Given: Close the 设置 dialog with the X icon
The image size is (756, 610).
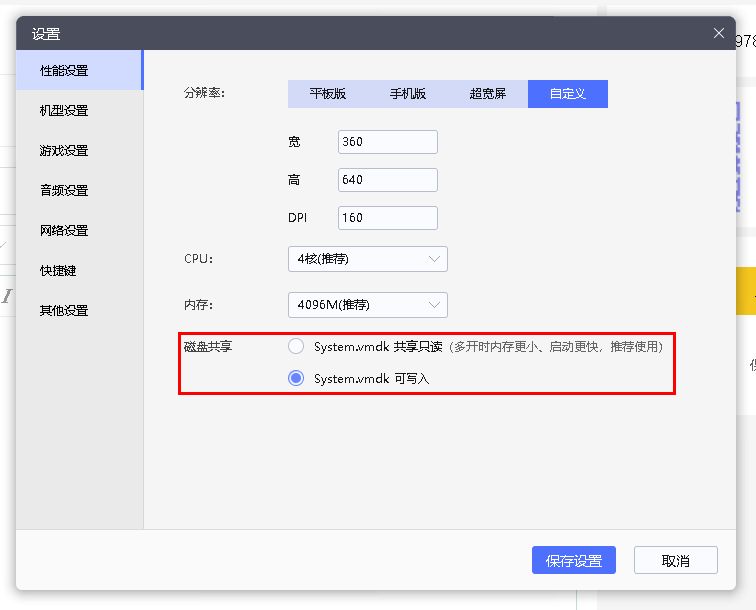Looking at the screenshot, I should pyautogui.click(x=718, y=33).
